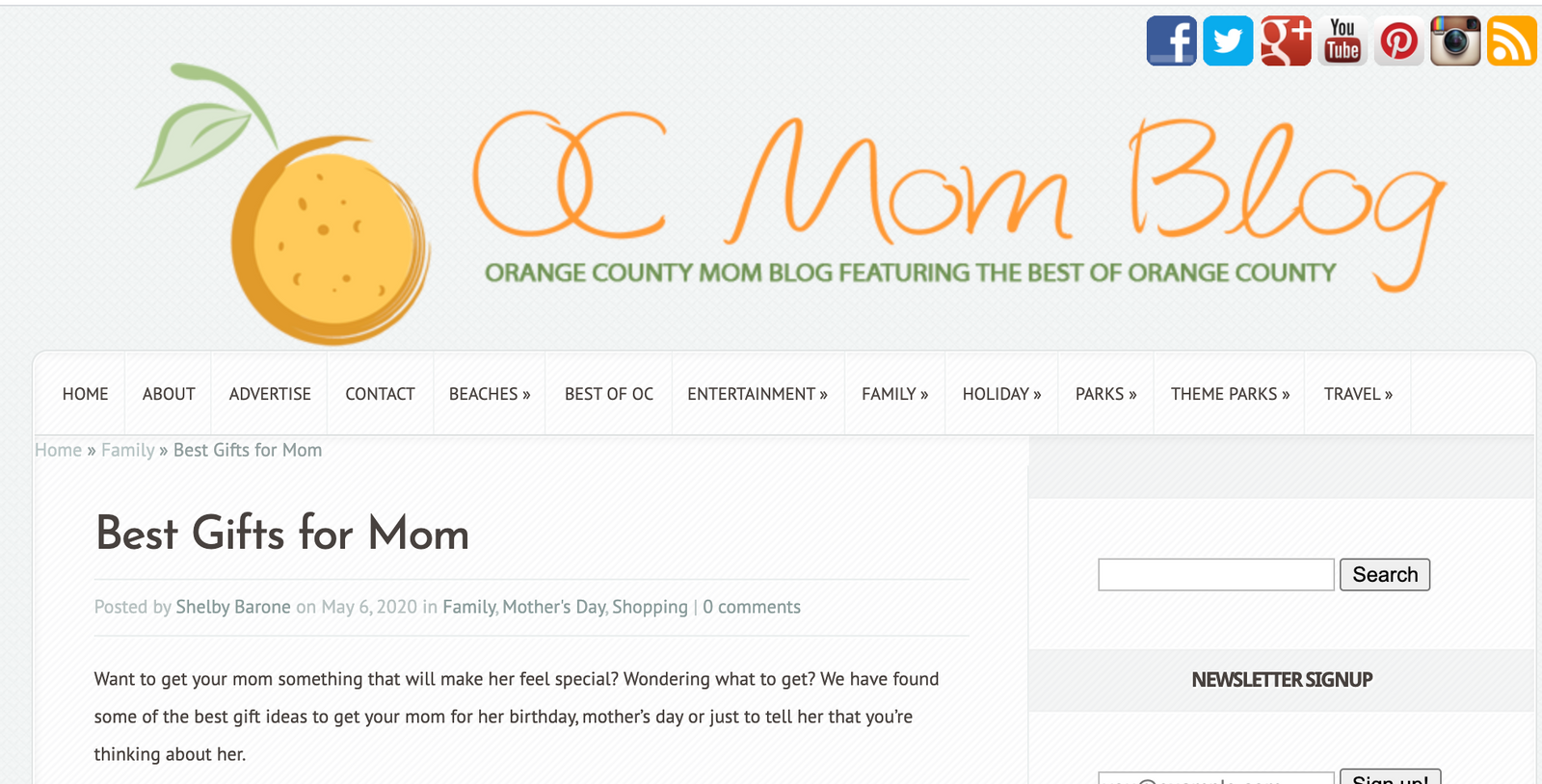Viewport: 1542px width, 784px height.
Task: Select the HOME menu item
Action: (x=85, y=393)
